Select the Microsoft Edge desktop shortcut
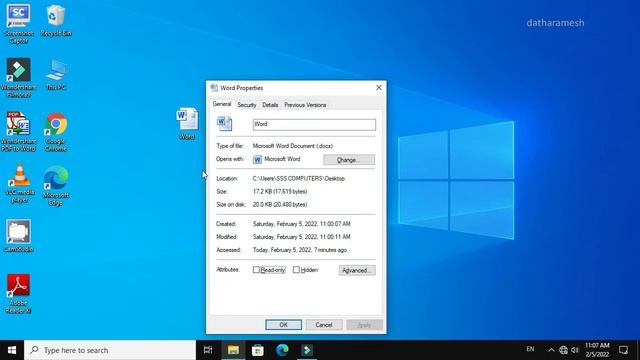Image resolution: width=640 pixels, height=360 pixels. point(56,185)
